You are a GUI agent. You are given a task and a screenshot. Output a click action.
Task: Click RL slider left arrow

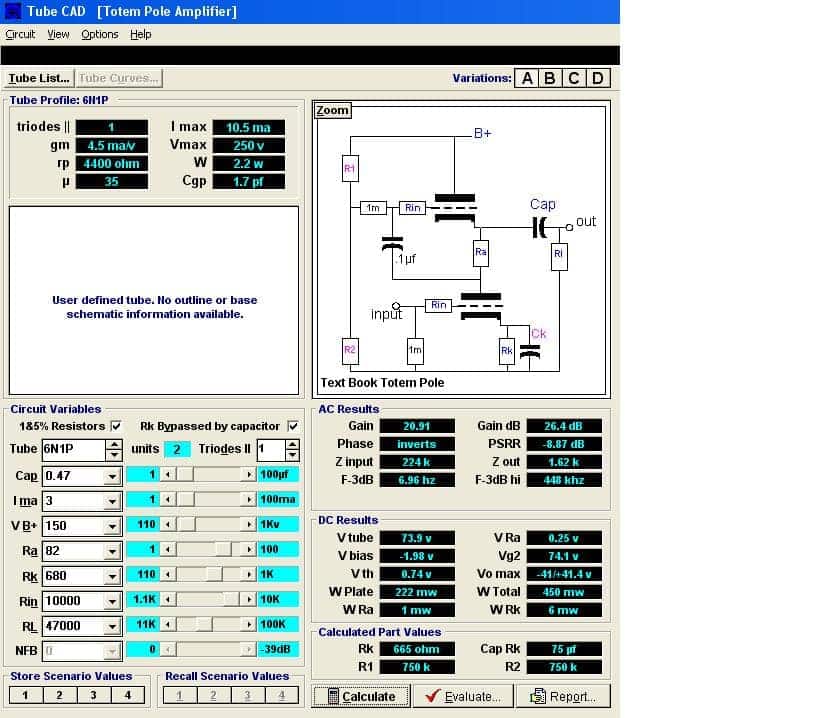click(168, 624)
